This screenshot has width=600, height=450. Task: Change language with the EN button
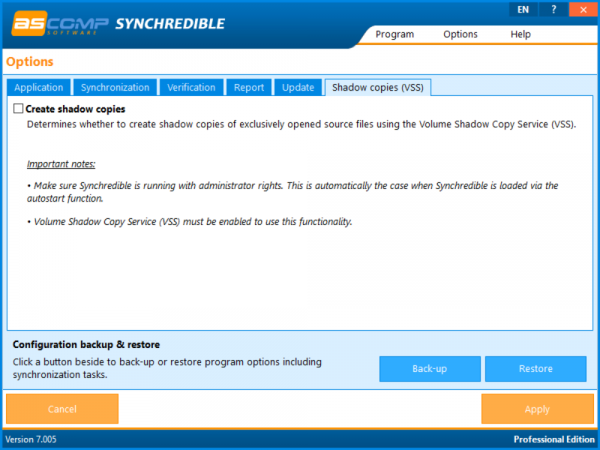click(523, 10)
